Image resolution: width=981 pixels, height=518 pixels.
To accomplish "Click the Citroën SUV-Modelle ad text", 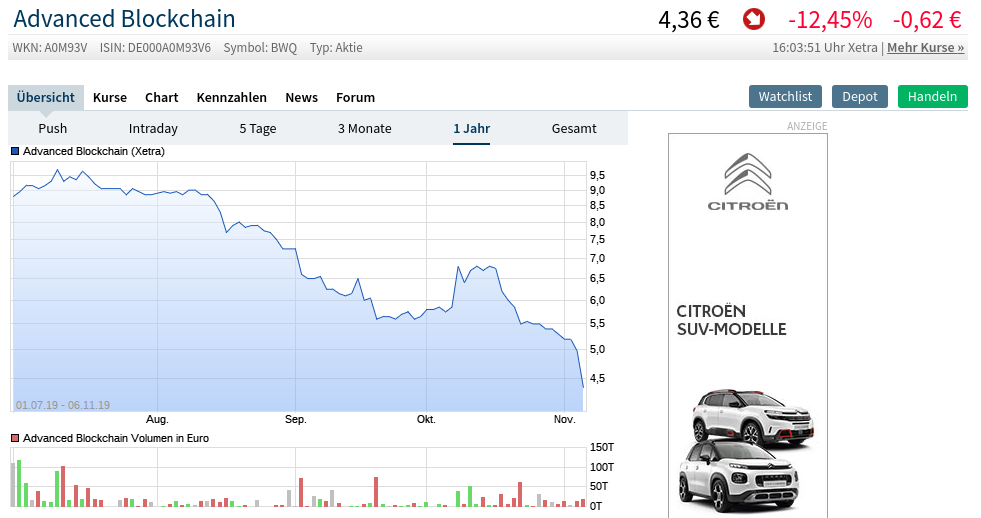I will 731,320.
